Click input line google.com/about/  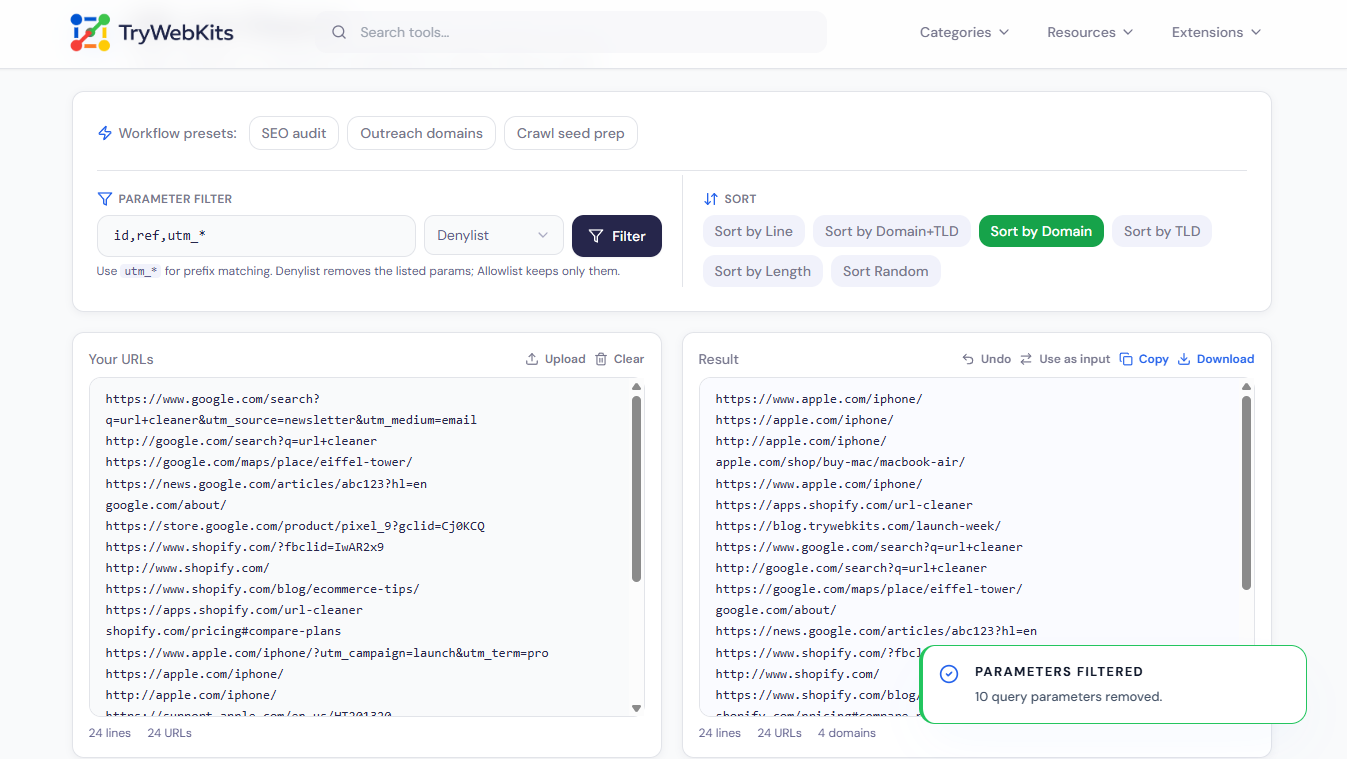[166, 504]
